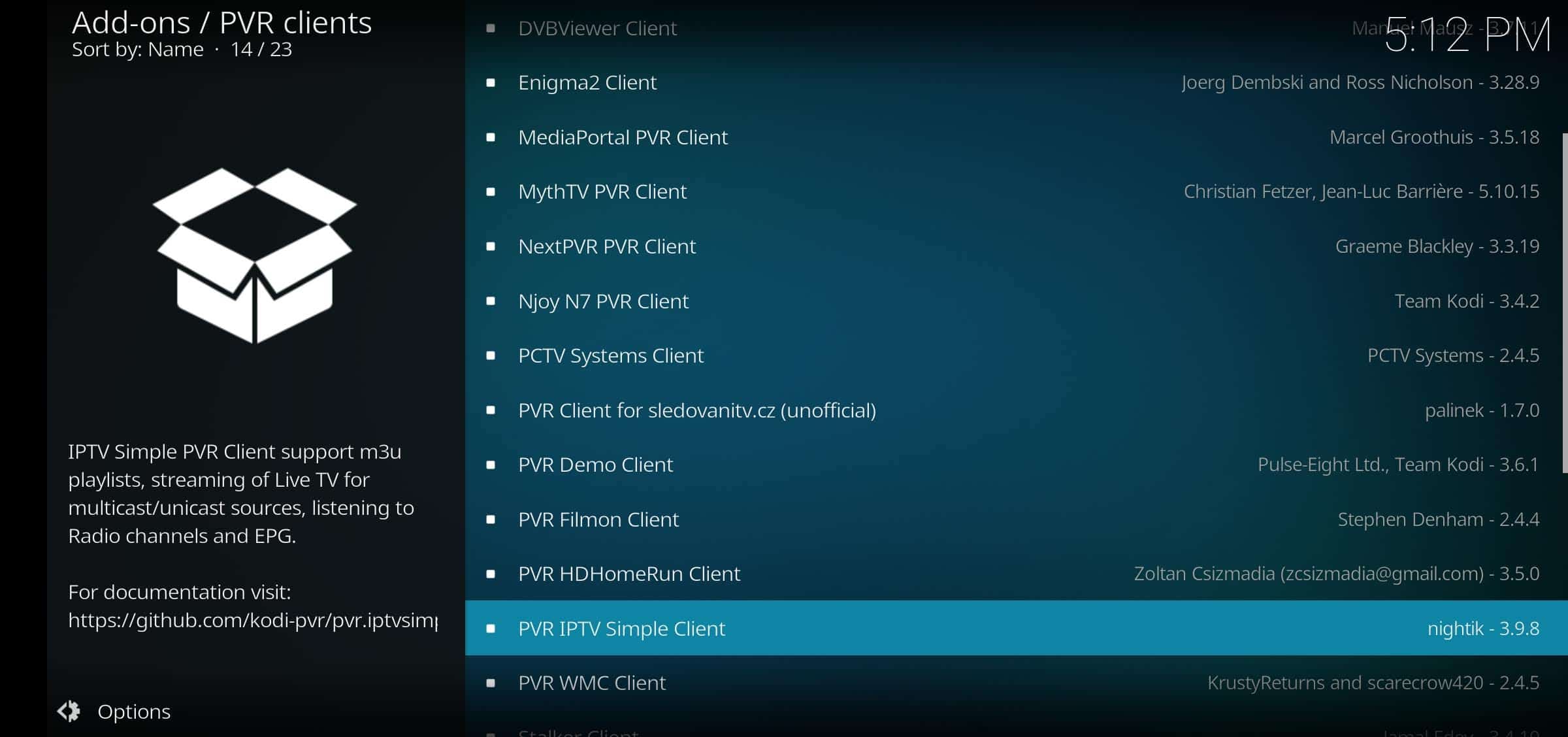This screenshot has width=1568, height=737.
Task: Click bullet icon beside DVBViewer Client
Action: coord(491,28)
